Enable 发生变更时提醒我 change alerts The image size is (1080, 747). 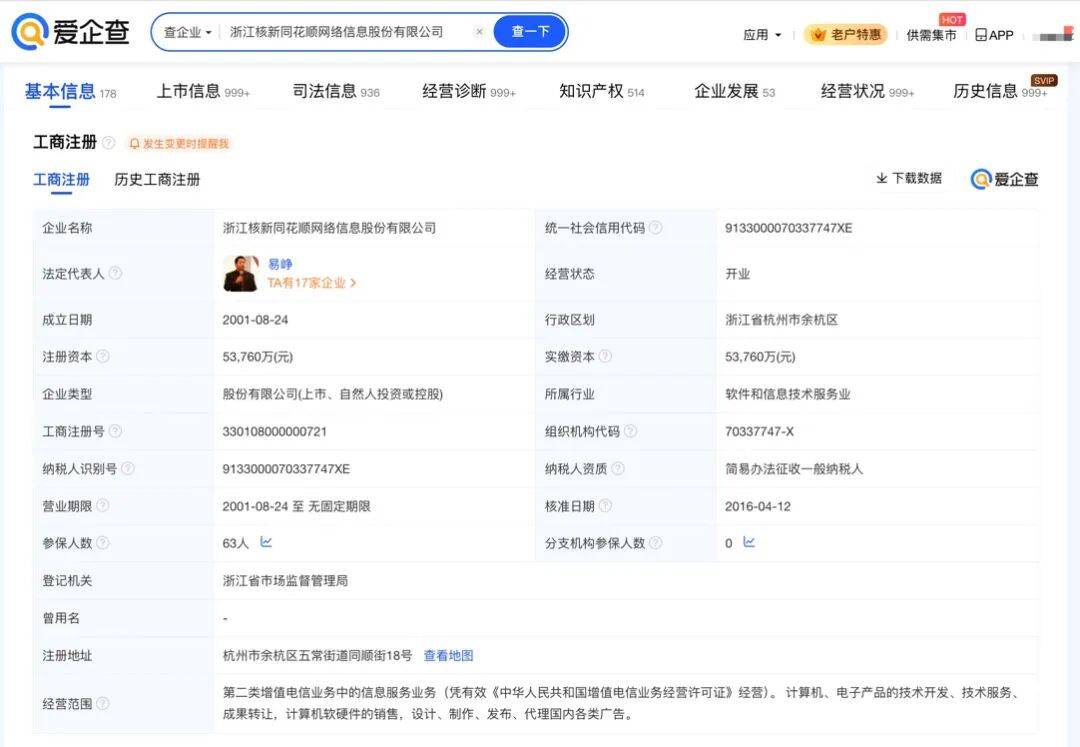coord(178,144)
